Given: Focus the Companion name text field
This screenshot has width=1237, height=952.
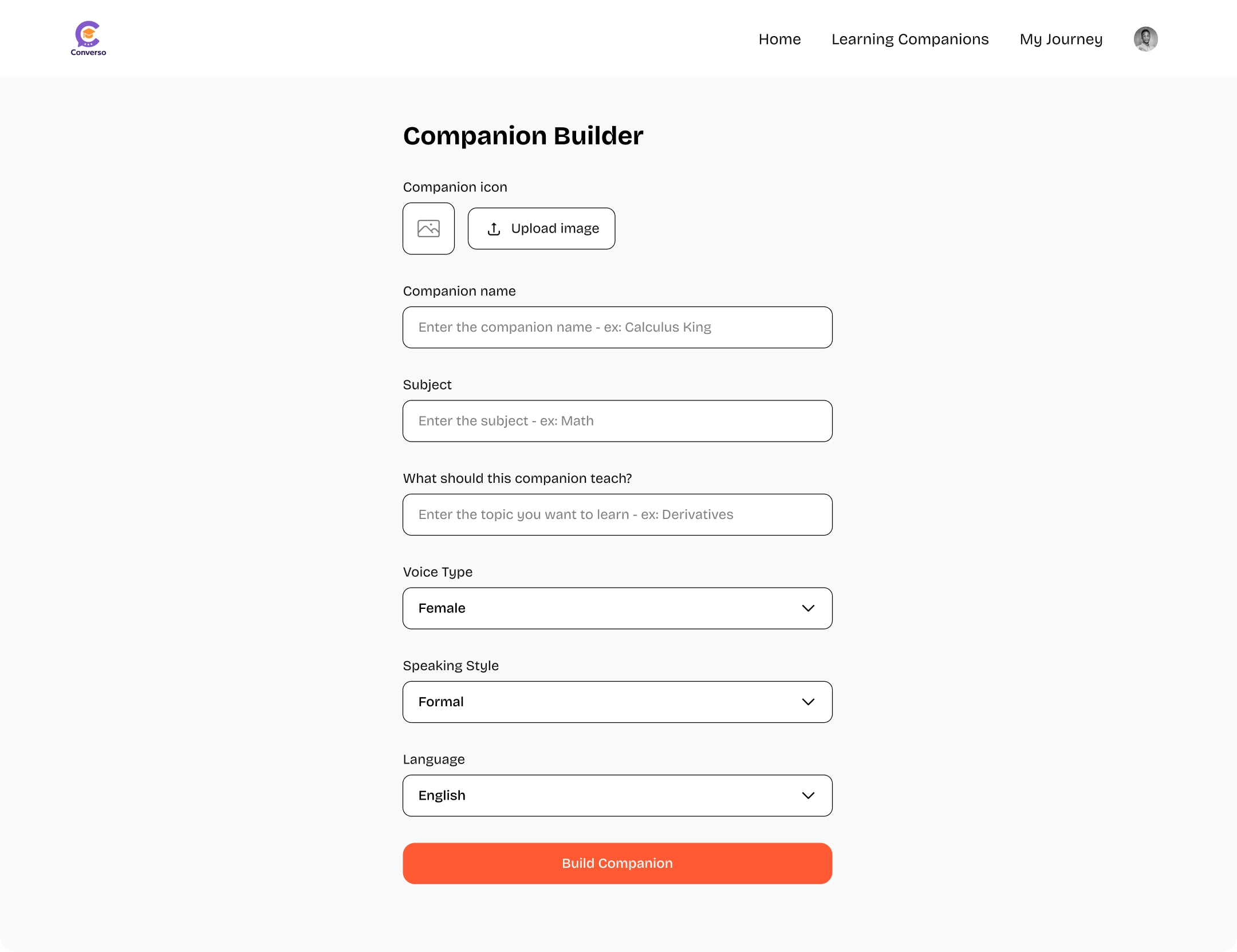Looking at the screenshot, I should click(x=617, y=328).
